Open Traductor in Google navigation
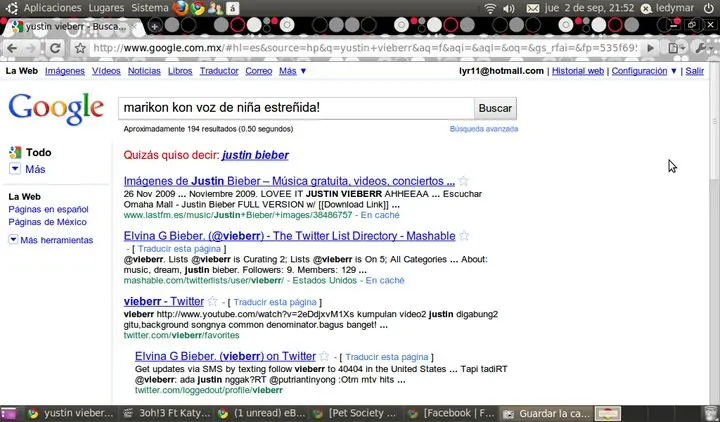Screen dimensions: 720x422 pyautogui.click(x=219, y=71)
